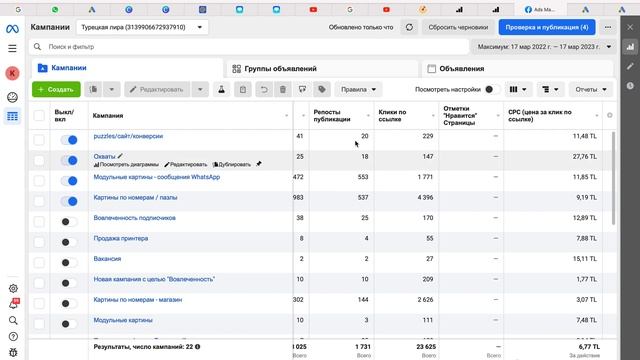Click the trash delete icon
640x360 pixels.
click(283, 89)
